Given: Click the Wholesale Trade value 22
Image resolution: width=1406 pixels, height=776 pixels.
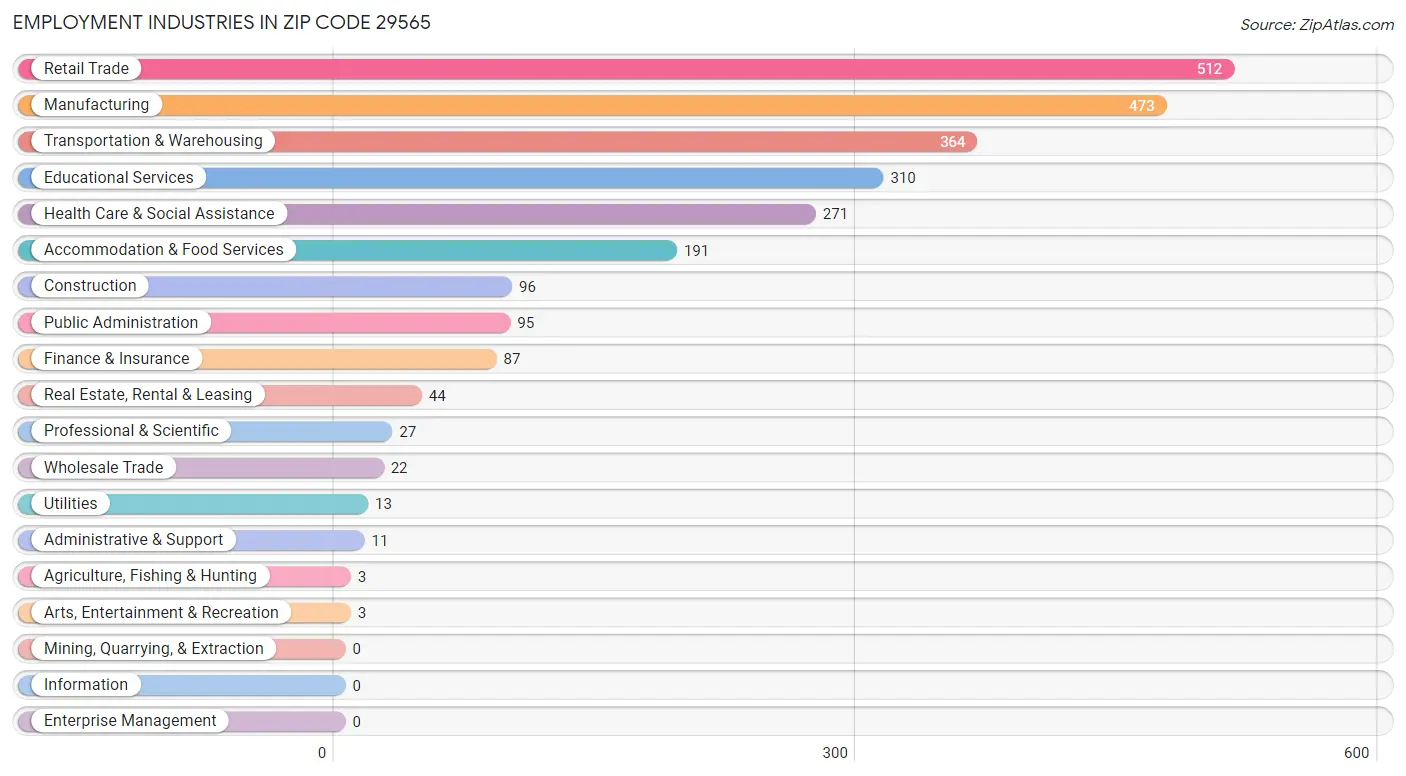Looking at the screenshot, I should (x=399, y=468).
